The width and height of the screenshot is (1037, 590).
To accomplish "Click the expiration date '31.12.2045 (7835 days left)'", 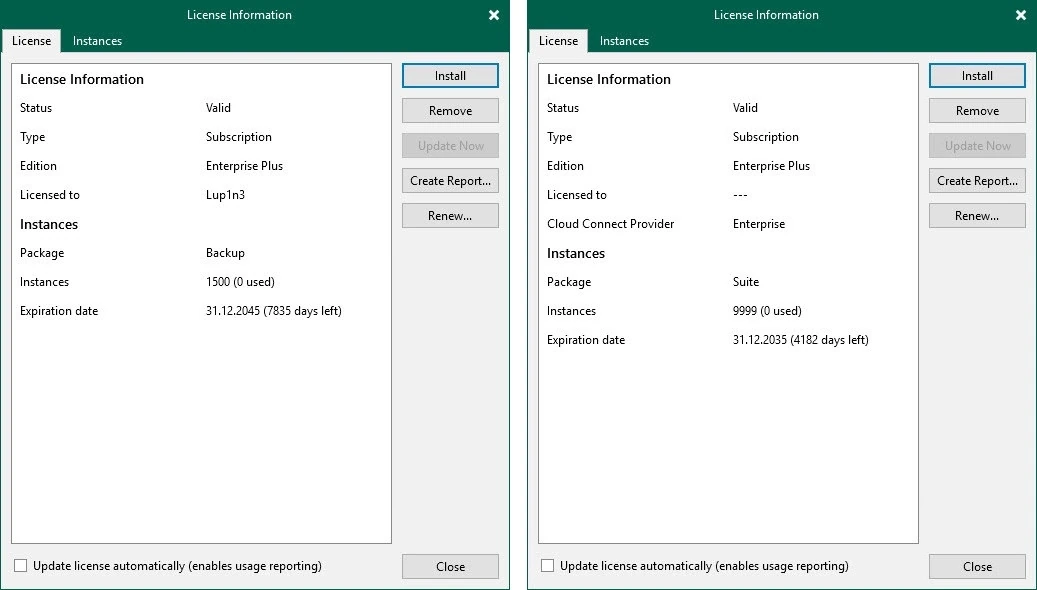I will [274, 311].
